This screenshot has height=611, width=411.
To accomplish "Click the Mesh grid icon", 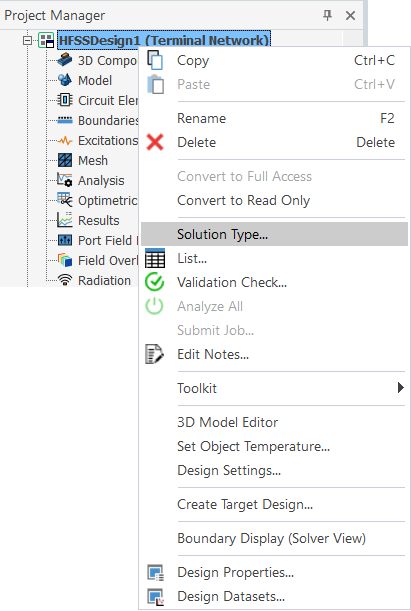I will tap(65, 160).
